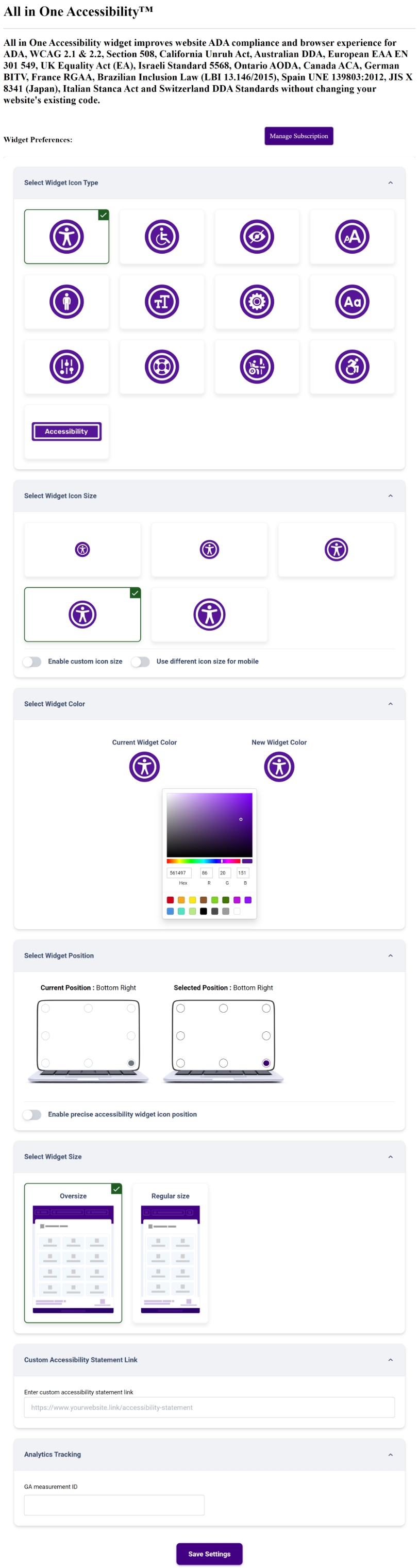Image resolution: width=419 pixels, height=1568 pixels.
Task: Collapse the Analytics Tracking section
Action: pos(391,1454)
